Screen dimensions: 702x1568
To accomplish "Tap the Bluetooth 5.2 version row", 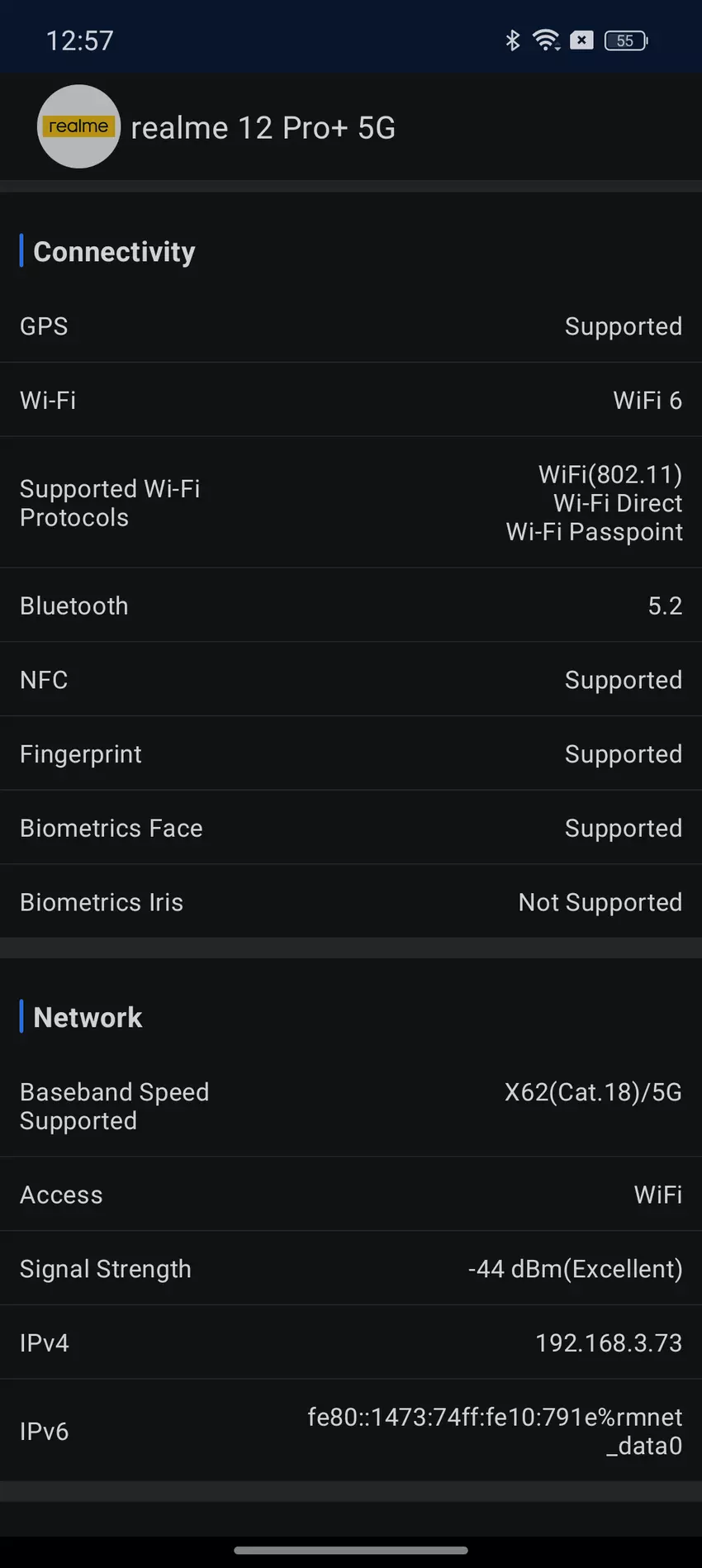I will [351, 606].
